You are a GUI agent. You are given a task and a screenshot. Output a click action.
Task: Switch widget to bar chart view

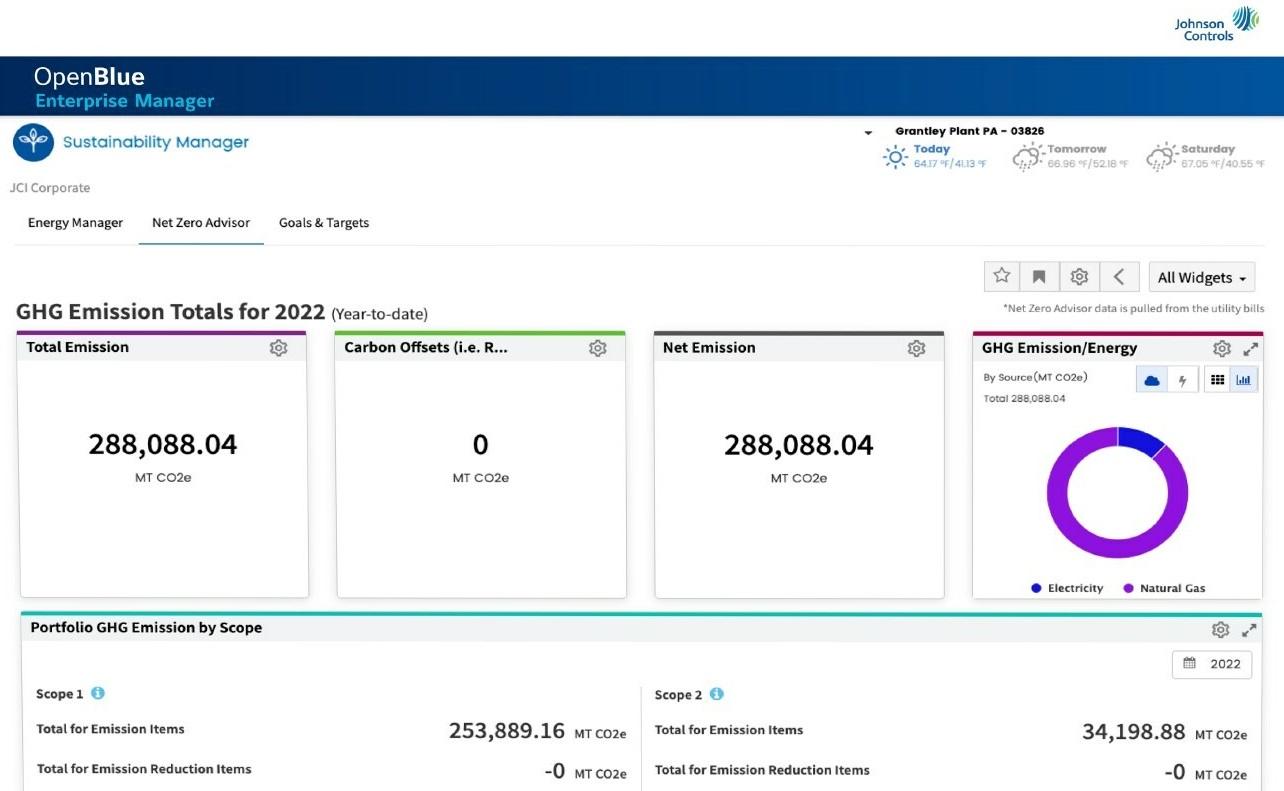(1244, 380)
